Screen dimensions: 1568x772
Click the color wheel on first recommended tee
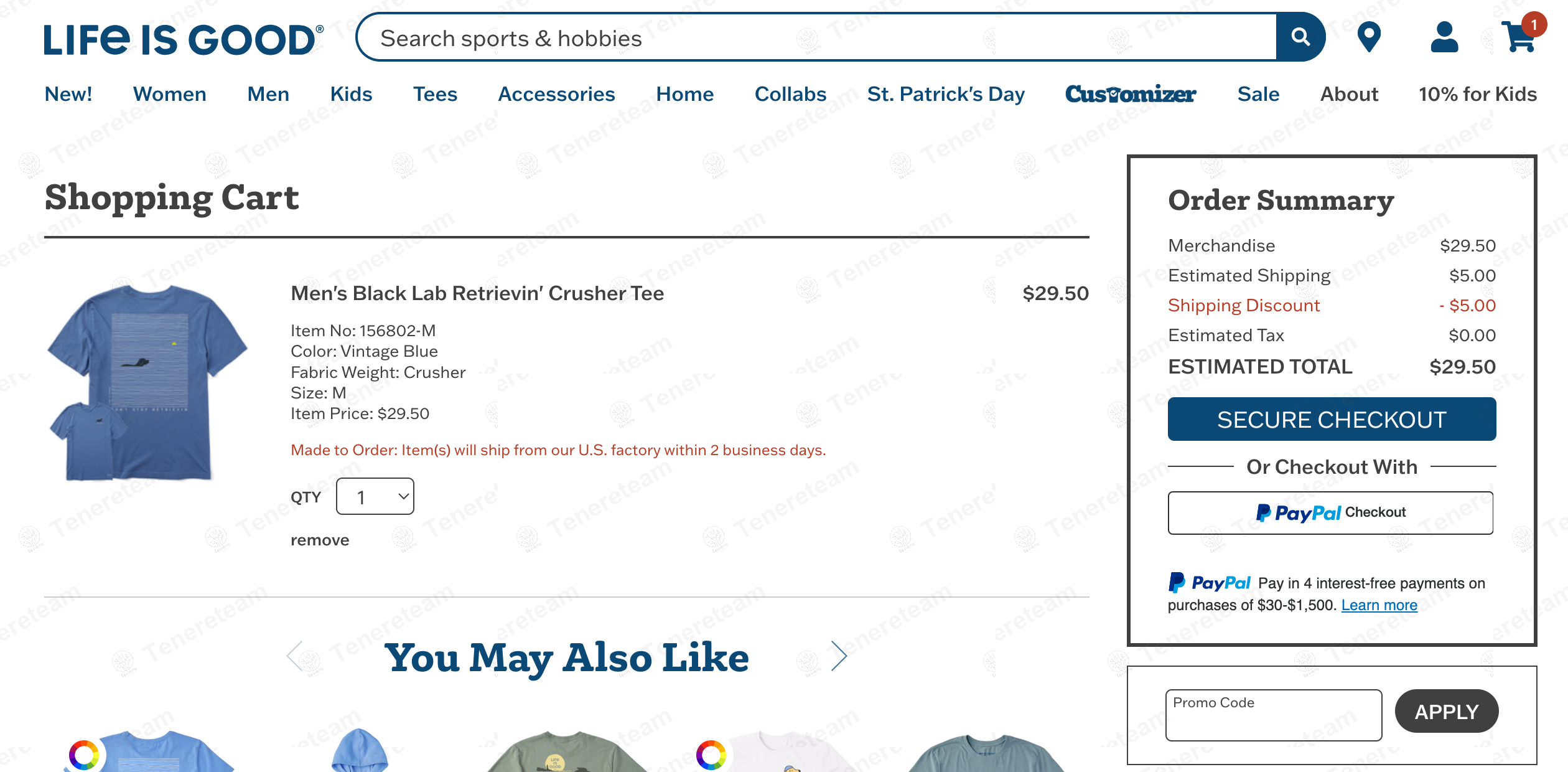click(x=84, y=755)
